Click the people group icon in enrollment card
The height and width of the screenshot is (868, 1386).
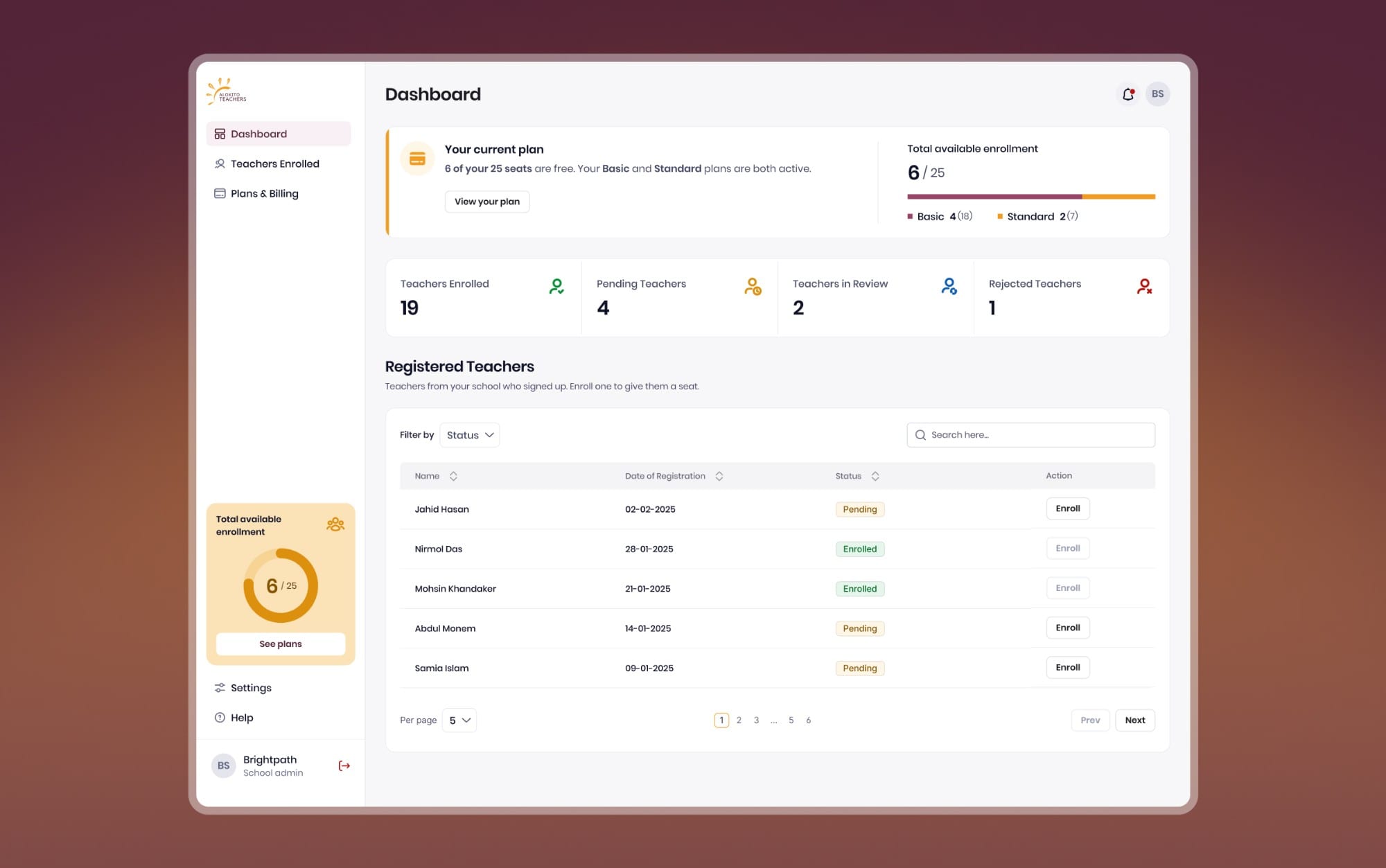(x=335, y=524)
